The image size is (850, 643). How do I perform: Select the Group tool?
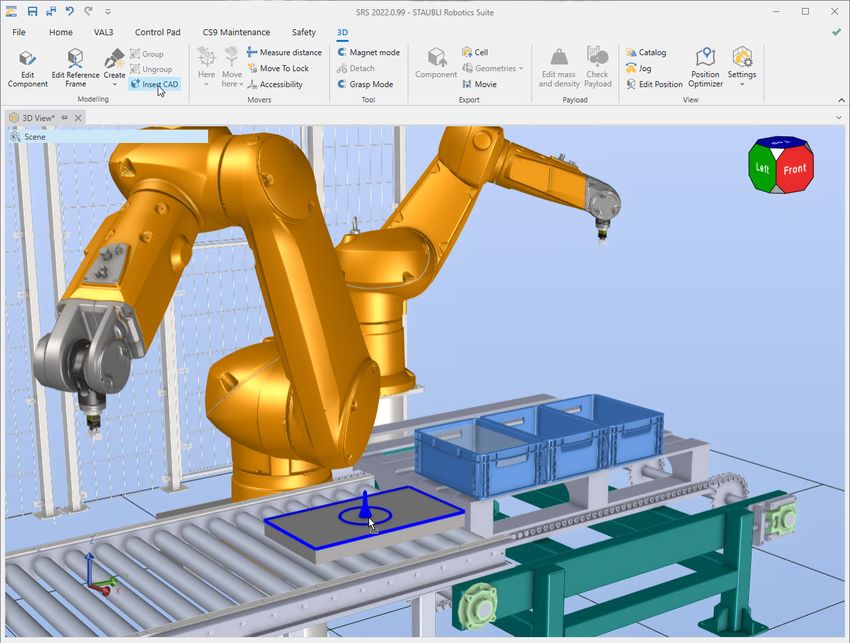click(x=147, y=54)
